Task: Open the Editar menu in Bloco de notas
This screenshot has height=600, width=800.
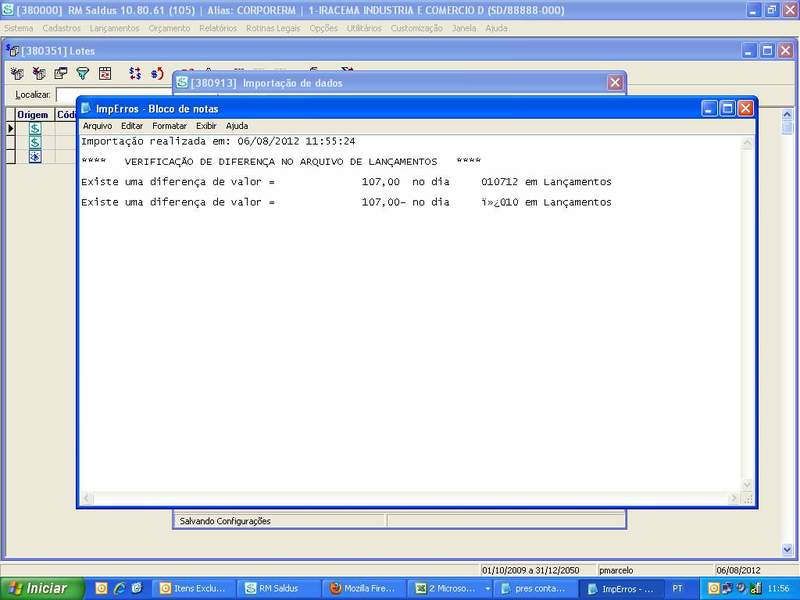Action: [132, 126]
